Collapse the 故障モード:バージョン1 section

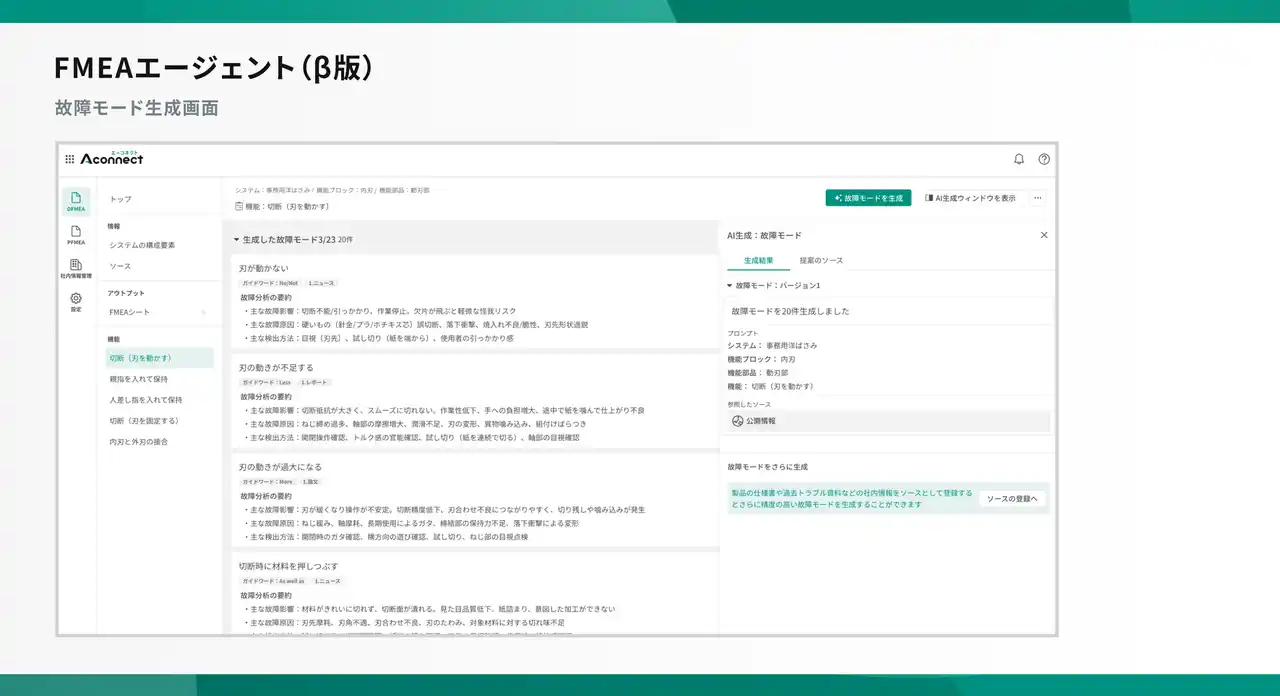(x=730, y=286)
